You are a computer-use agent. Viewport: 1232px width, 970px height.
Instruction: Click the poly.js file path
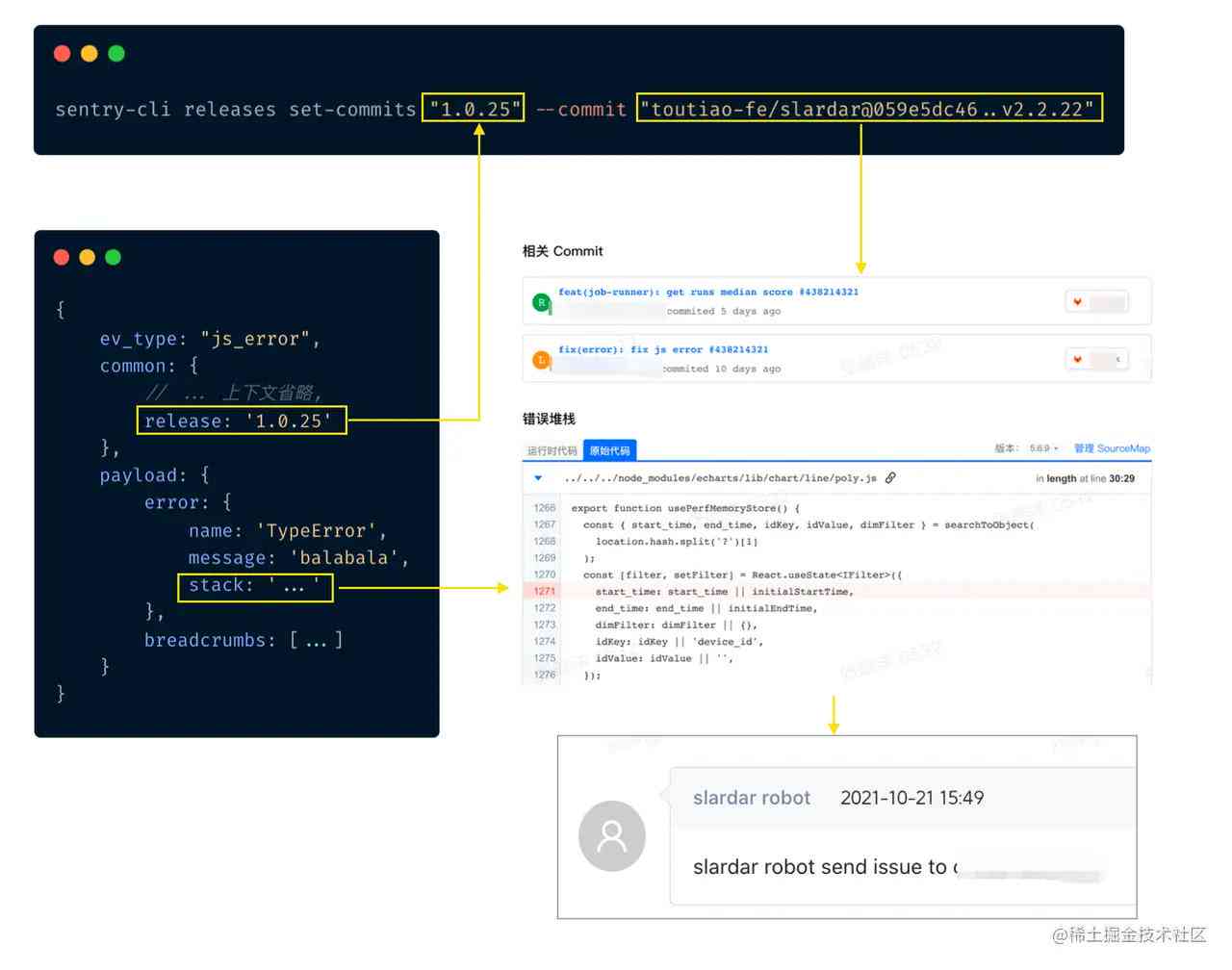point(720,478)
